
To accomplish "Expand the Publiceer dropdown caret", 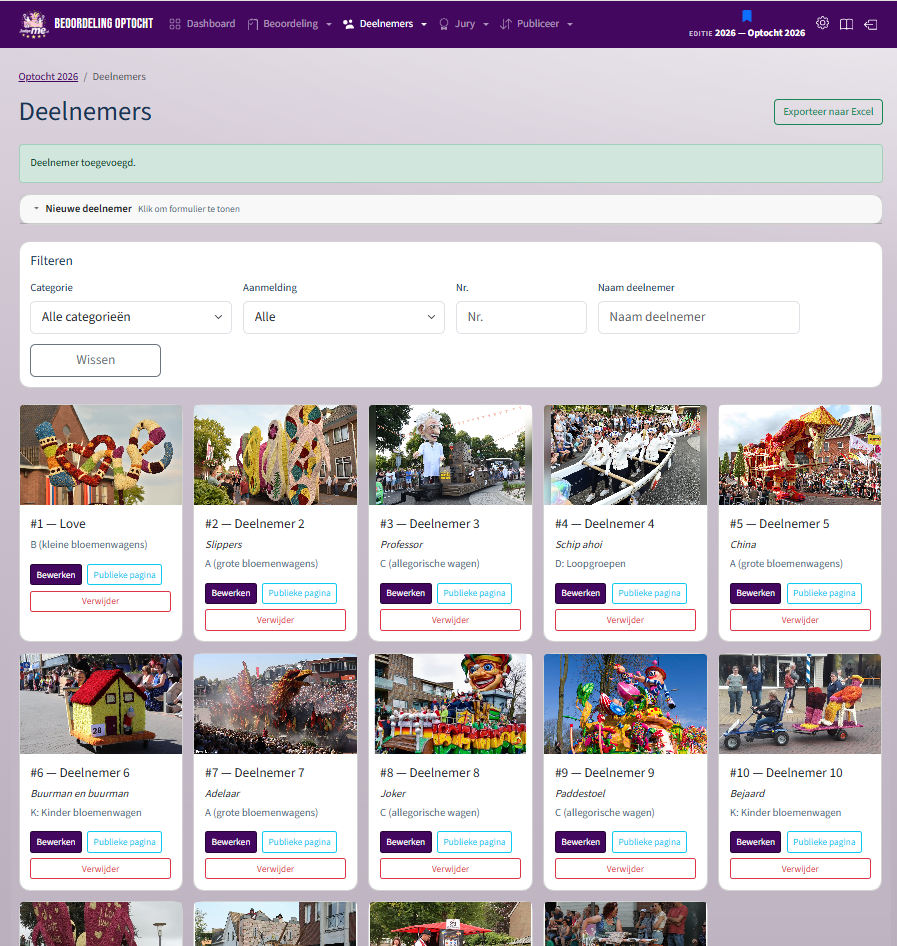I will pos(570,25).
